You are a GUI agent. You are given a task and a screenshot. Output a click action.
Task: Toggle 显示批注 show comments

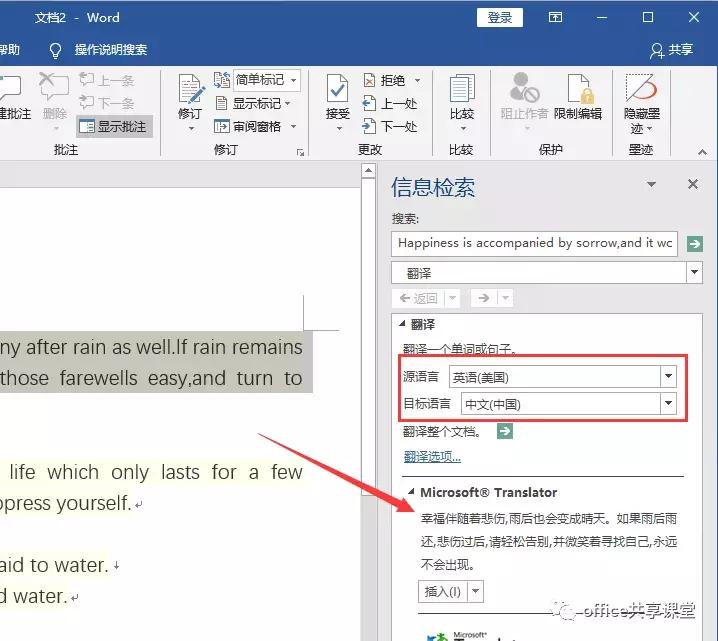coord(114,126)
